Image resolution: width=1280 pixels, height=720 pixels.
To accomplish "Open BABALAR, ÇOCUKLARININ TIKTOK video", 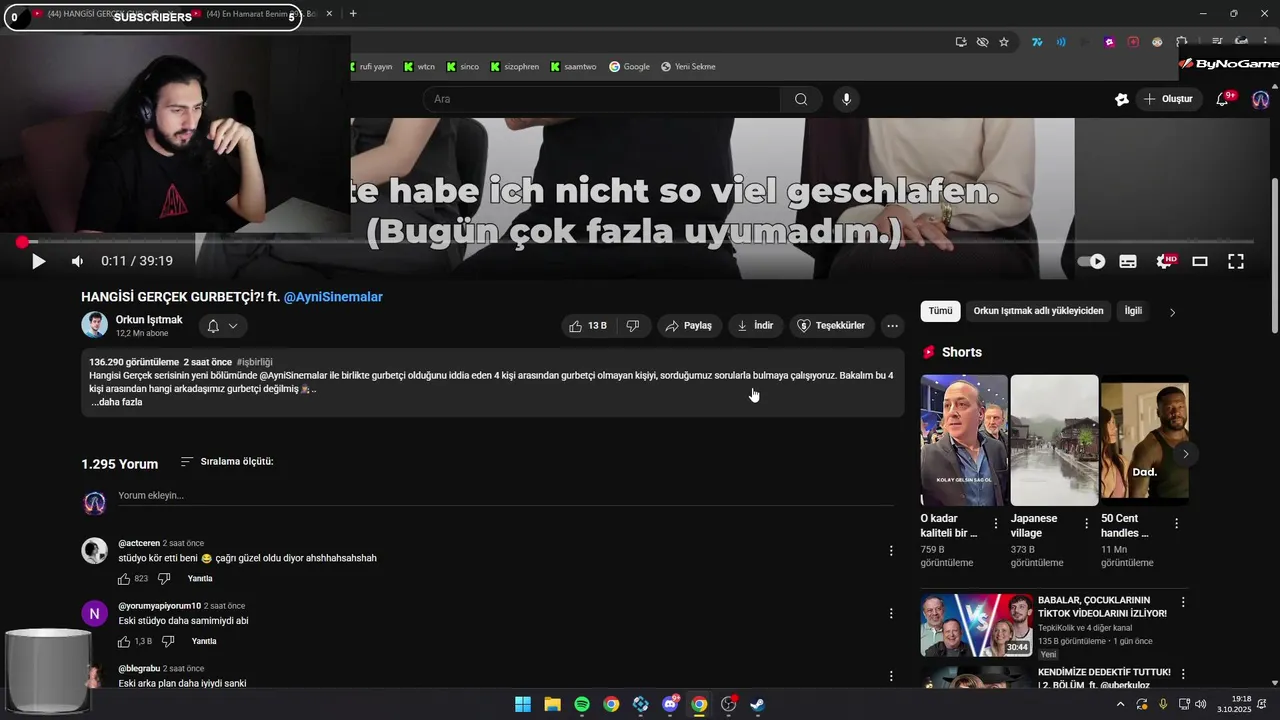I will [976, 626].
